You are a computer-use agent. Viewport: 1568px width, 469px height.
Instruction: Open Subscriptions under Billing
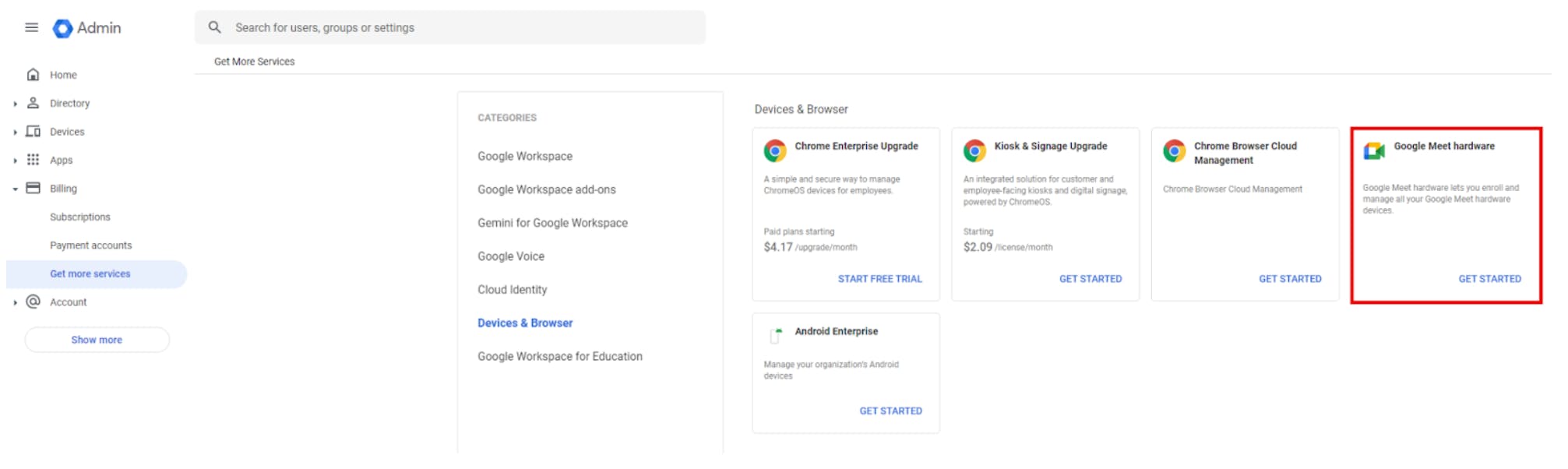tap(80, 217)
